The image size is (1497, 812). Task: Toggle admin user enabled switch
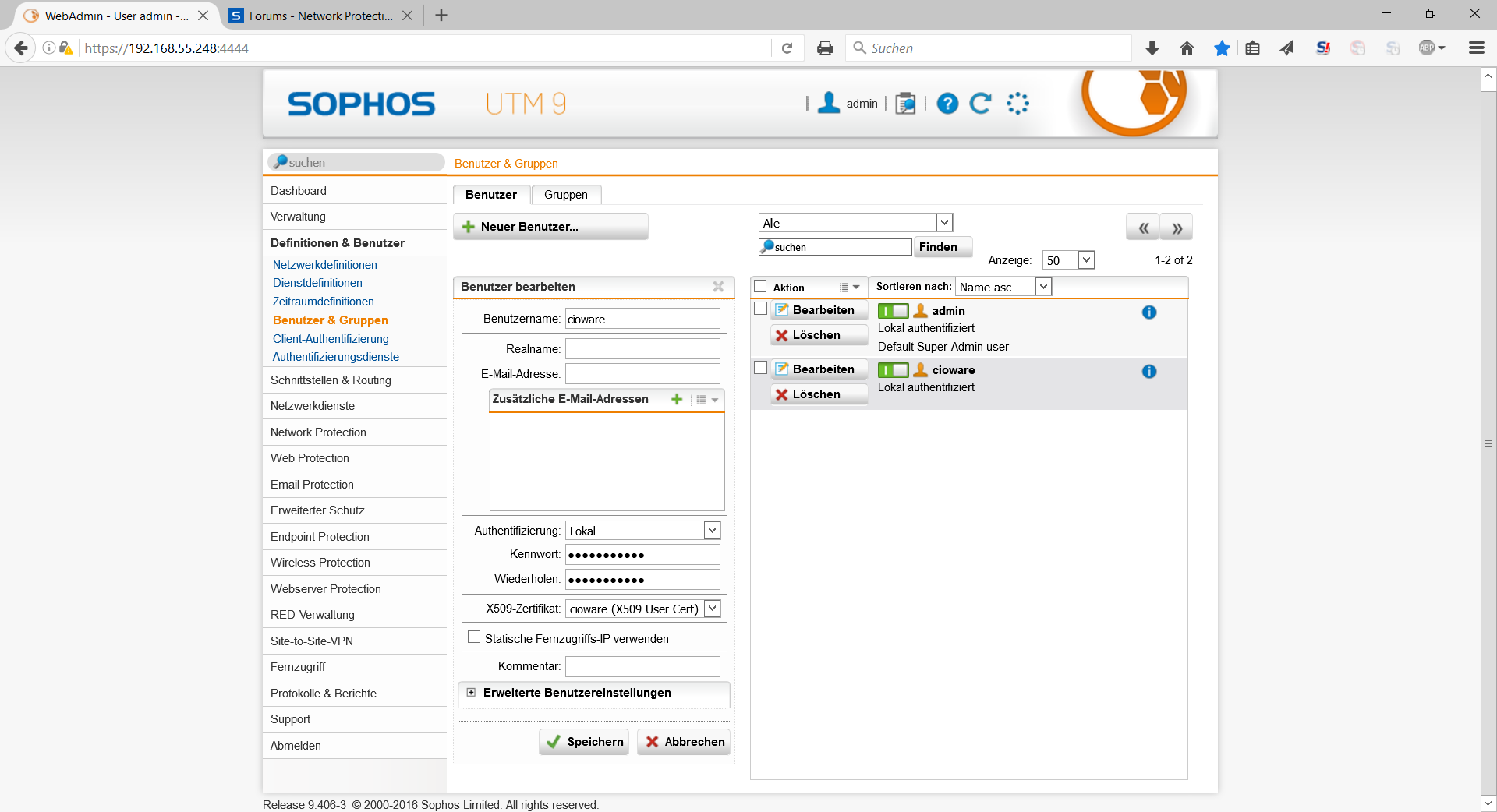(894, 311)
